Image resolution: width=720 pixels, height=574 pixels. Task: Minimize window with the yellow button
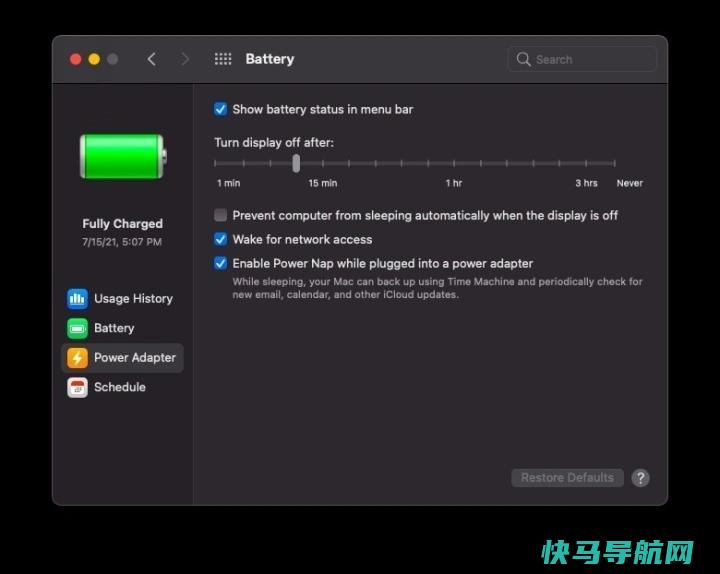(x=94, y=59)
